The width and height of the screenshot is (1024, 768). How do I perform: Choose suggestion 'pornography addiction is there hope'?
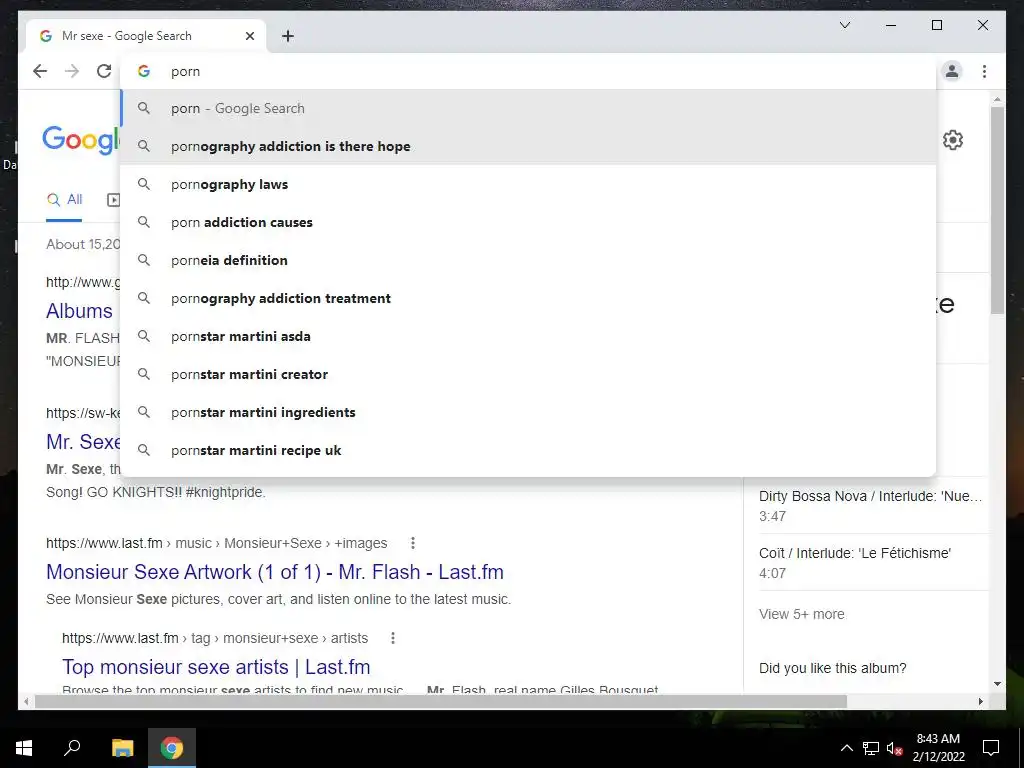point(528,146)
